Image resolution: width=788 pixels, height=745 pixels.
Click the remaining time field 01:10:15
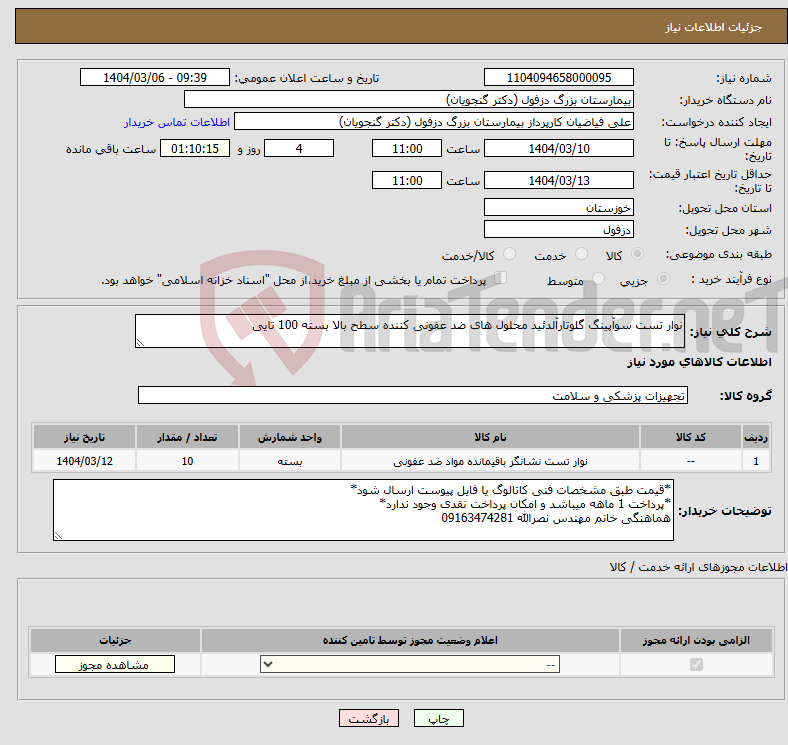(195, 148)
